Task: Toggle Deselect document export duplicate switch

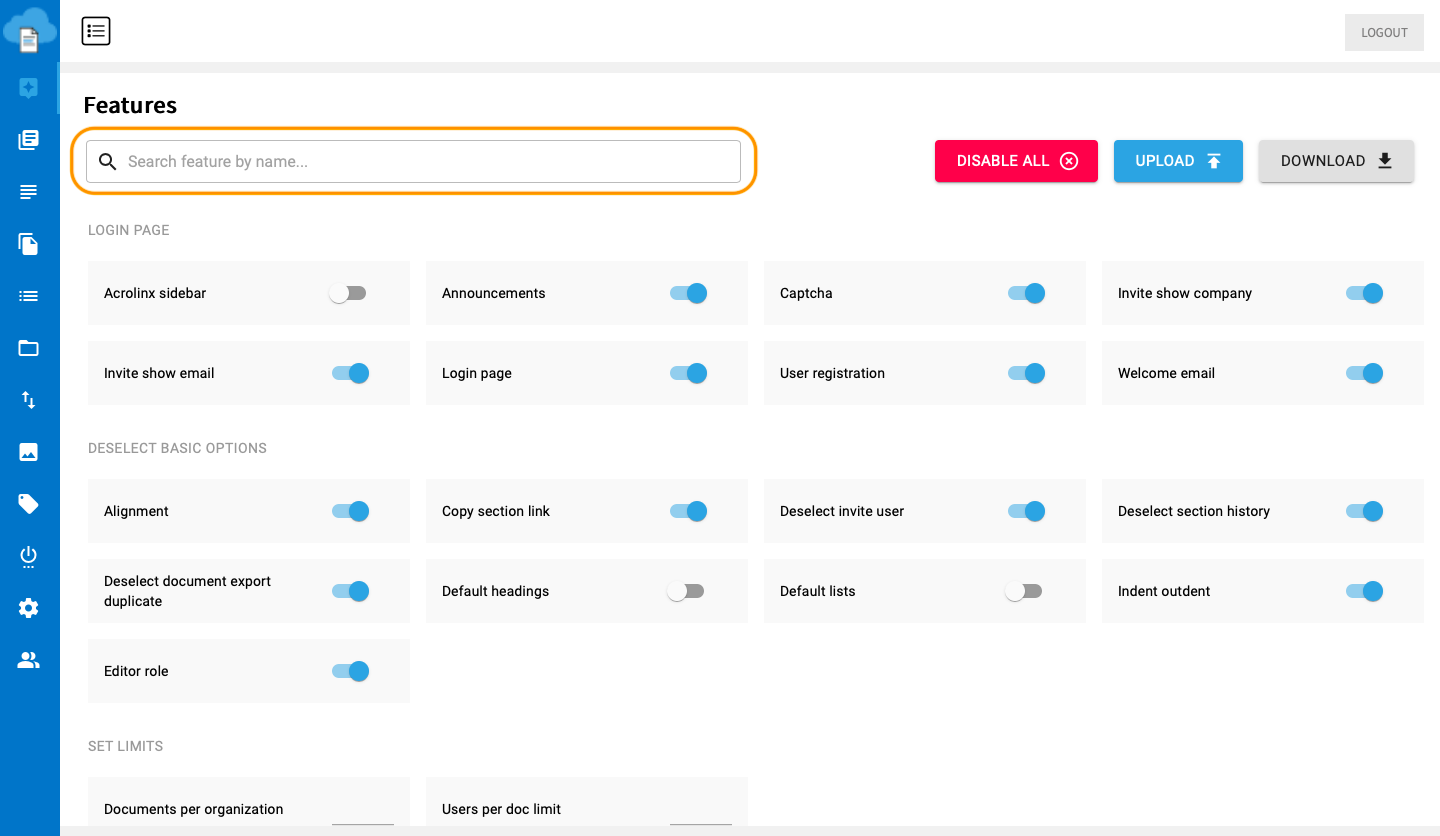Action: coord(350,591)
